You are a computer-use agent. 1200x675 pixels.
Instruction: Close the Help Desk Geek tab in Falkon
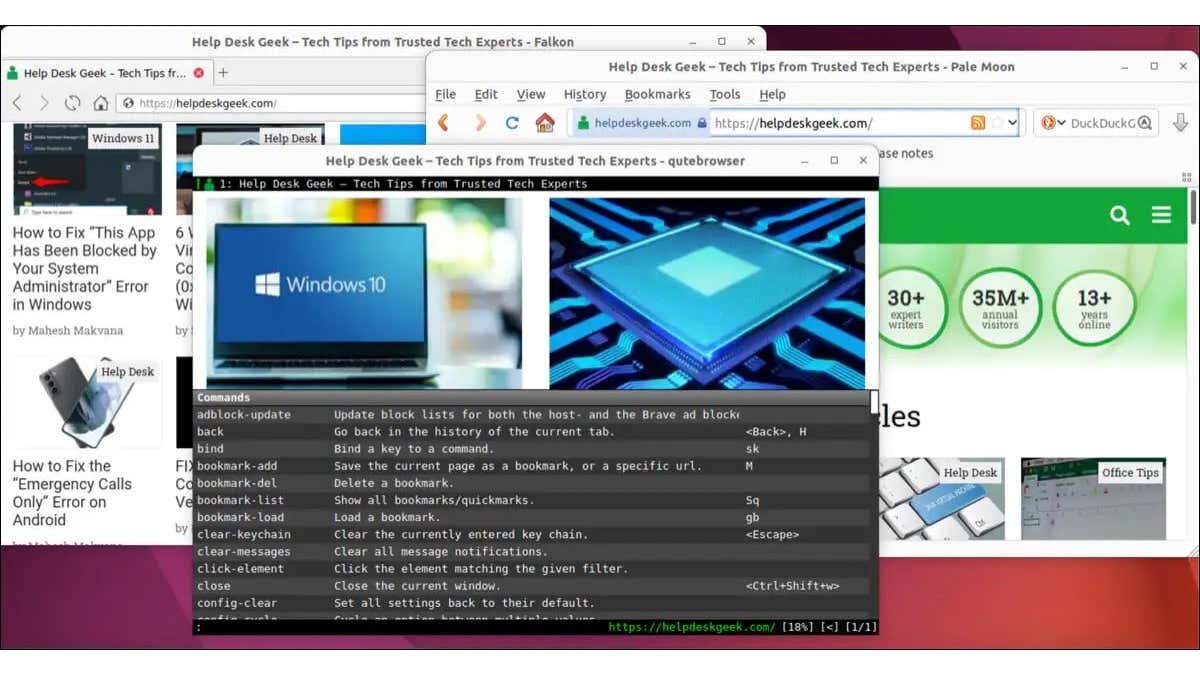pyautogui.click(x=199, y=73)
